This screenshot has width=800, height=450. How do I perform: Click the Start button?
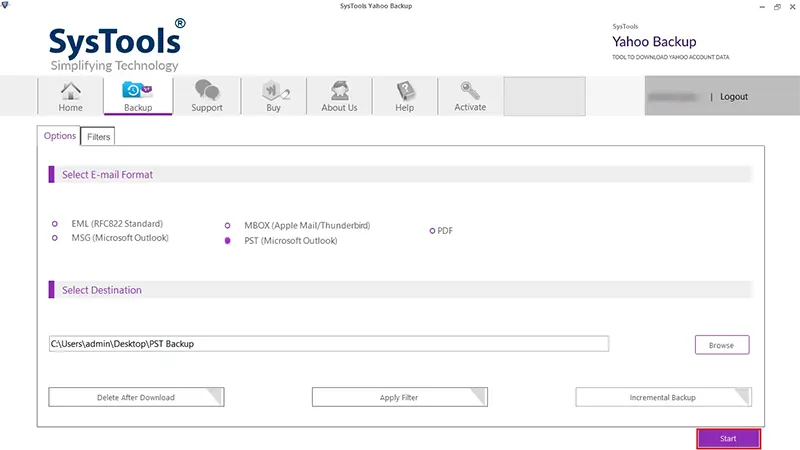tap(729, 439)
